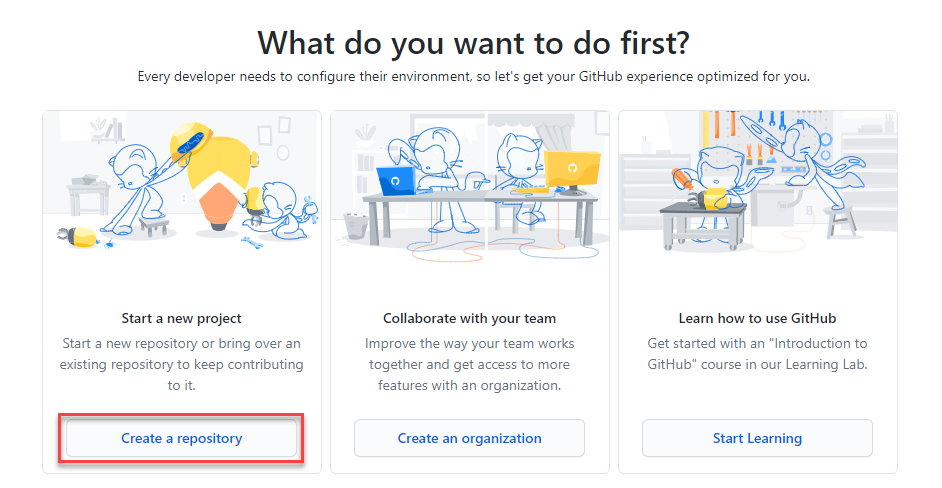Select the Learn how to use GitHub heading
942x488 pixels.
[x=757, y=319]
